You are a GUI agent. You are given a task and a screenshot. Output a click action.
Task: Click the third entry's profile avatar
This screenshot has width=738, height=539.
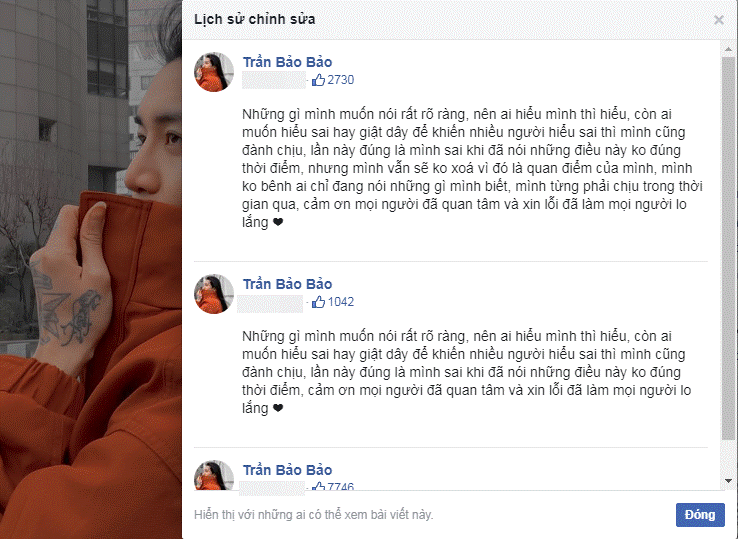[214, 475]
